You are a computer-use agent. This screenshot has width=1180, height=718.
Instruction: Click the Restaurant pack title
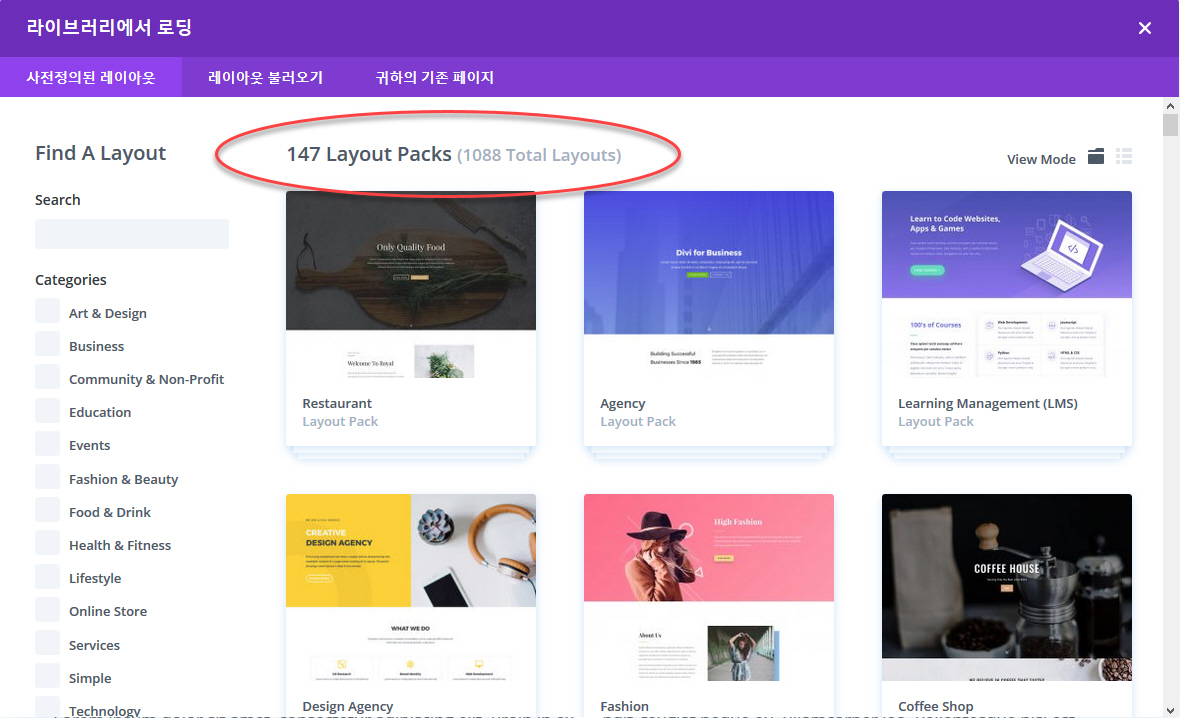point(337,403)
